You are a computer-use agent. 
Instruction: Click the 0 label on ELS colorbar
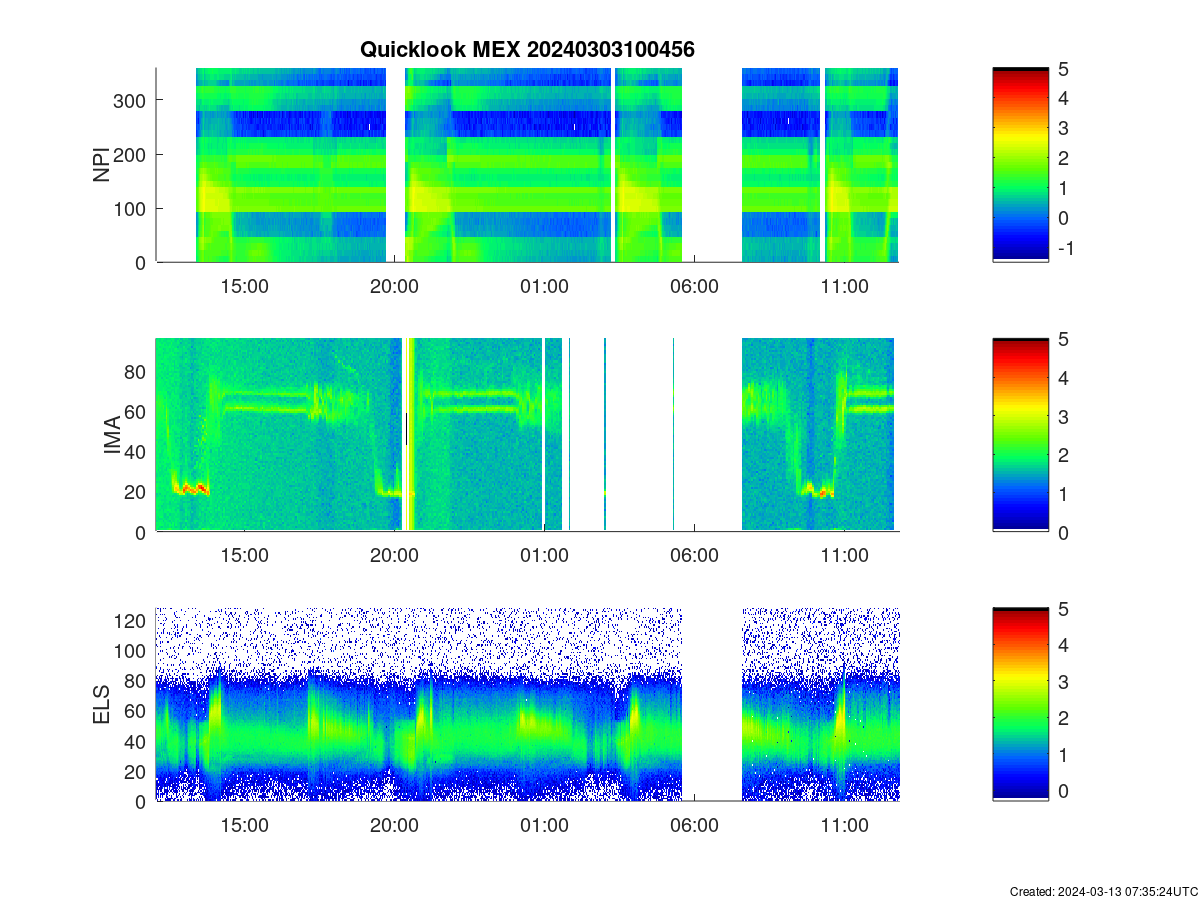1063,790
